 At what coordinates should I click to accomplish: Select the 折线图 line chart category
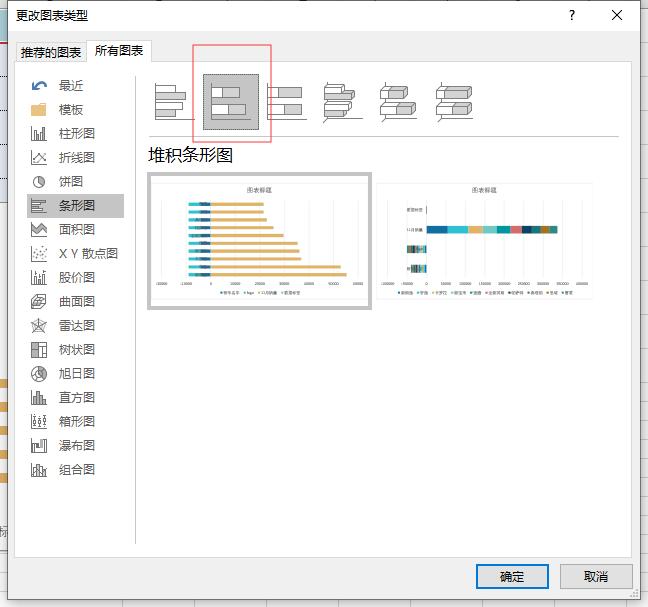[x=75, y=157]
